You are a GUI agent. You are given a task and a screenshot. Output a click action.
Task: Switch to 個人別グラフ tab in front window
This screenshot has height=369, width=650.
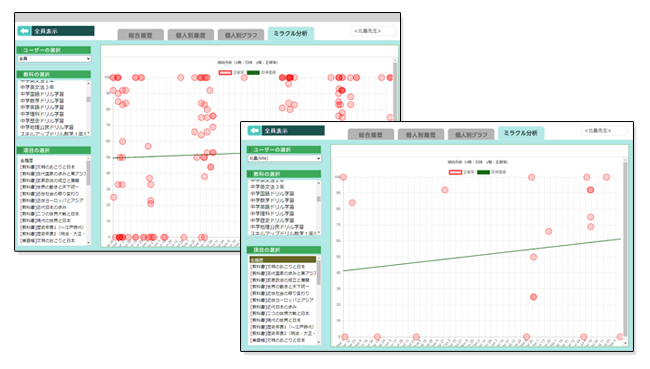pyautogui.click(x=471, y=135)
